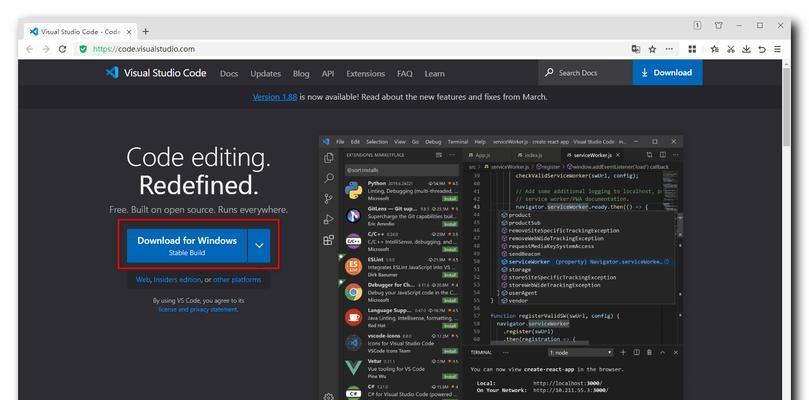Open the Updates navigation item

pos(265,73)
